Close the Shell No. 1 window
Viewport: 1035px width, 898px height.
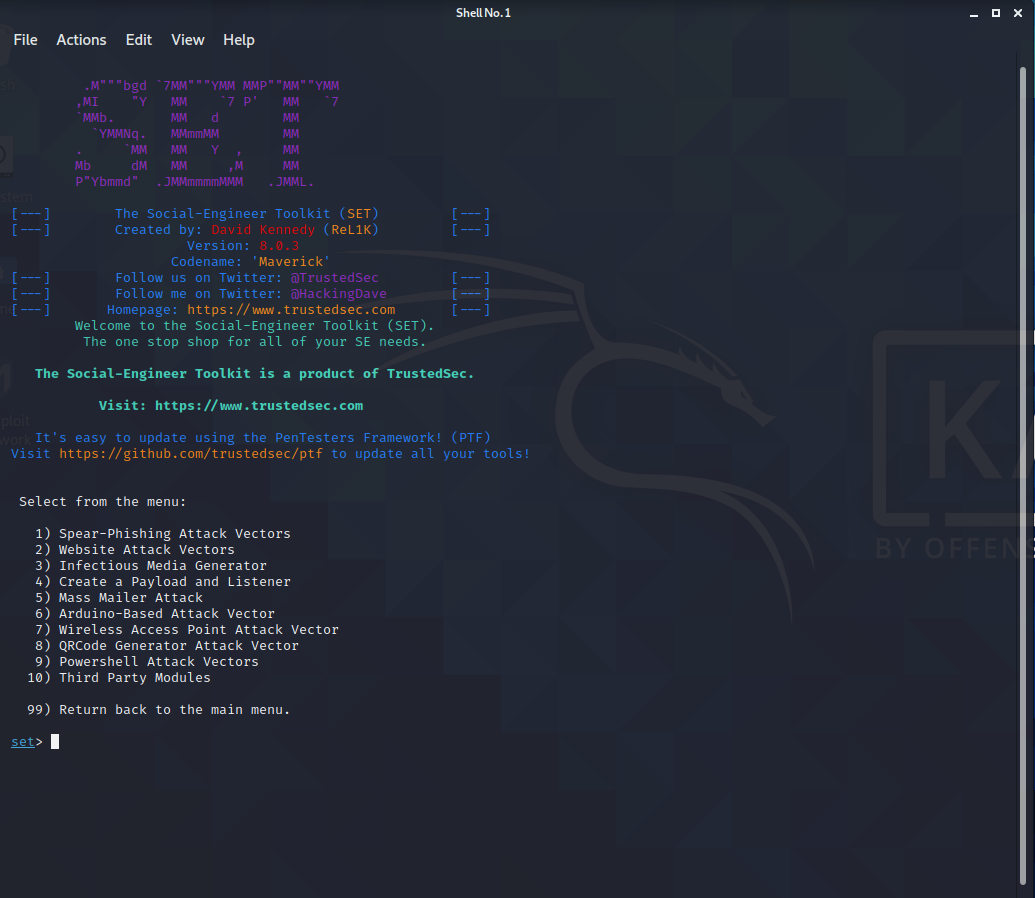click(x=1018, y=13)
